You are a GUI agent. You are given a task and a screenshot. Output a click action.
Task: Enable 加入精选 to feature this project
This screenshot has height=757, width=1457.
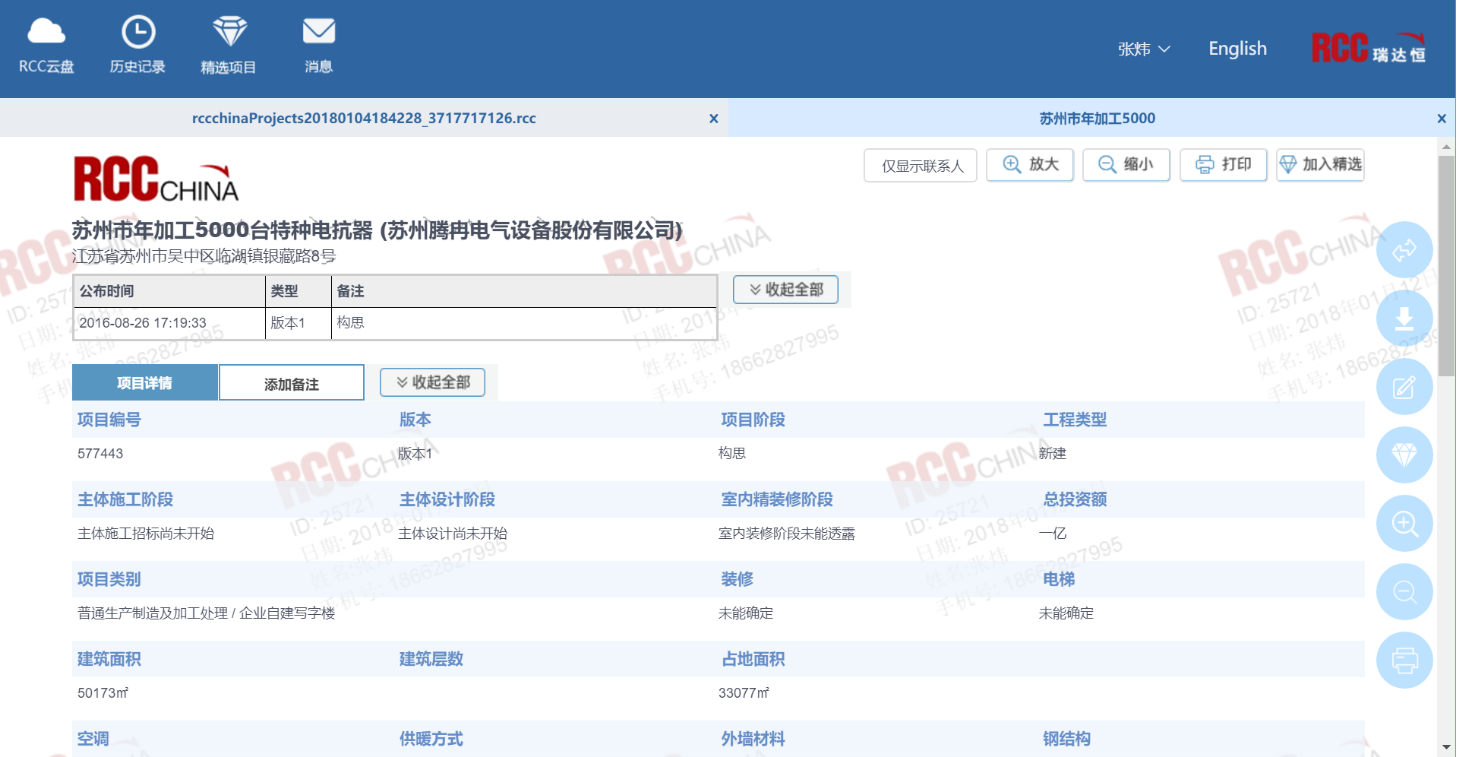(1320, 165)
